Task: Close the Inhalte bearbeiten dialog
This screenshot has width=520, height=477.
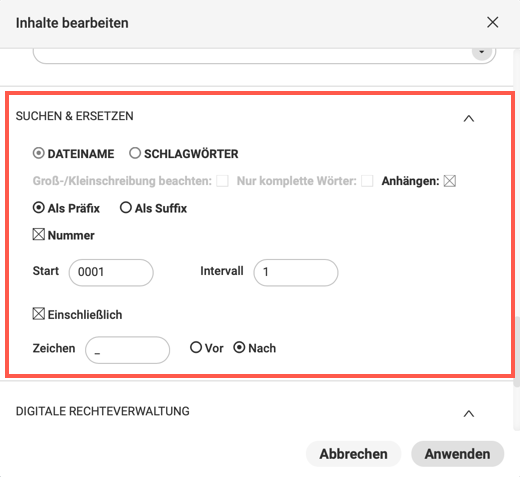Action: (x=492, y=23)
